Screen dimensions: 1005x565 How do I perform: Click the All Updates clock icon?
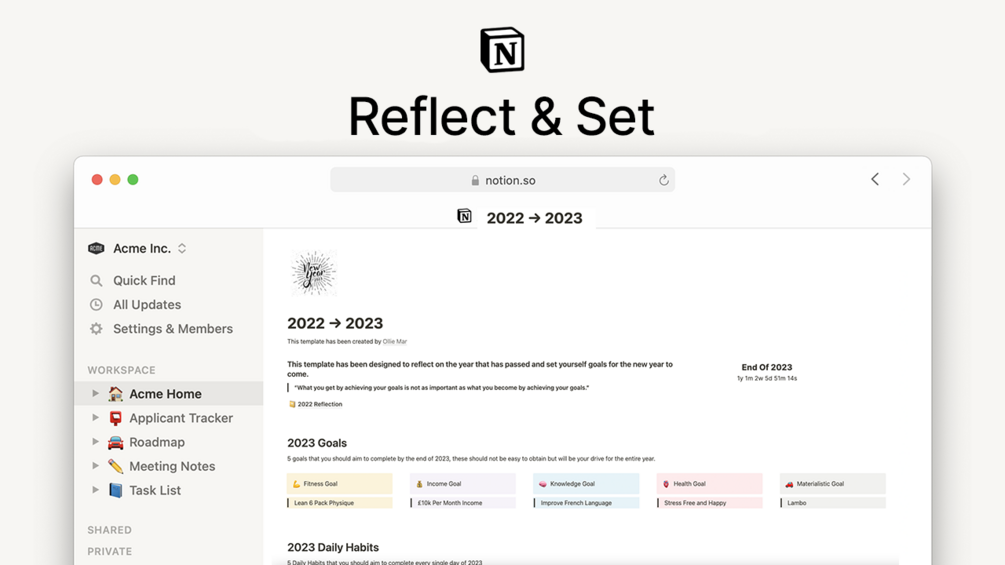pyautogui.click(x=96, y=305)
